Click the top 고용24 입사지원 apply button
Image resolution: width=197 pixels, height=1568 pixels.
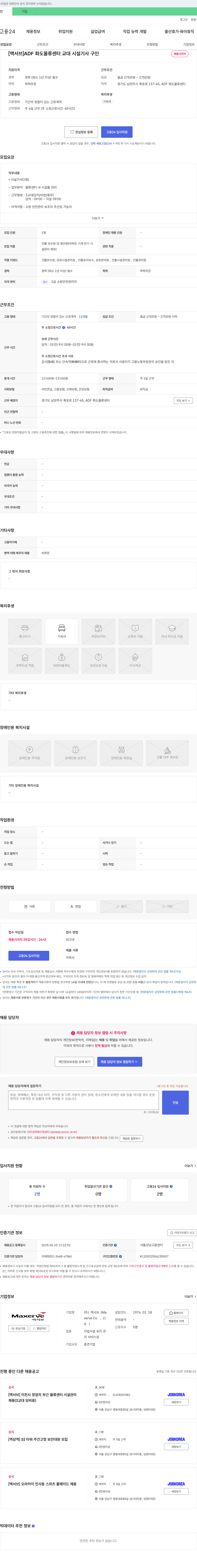pyautogui.click(x=117, y=132)
